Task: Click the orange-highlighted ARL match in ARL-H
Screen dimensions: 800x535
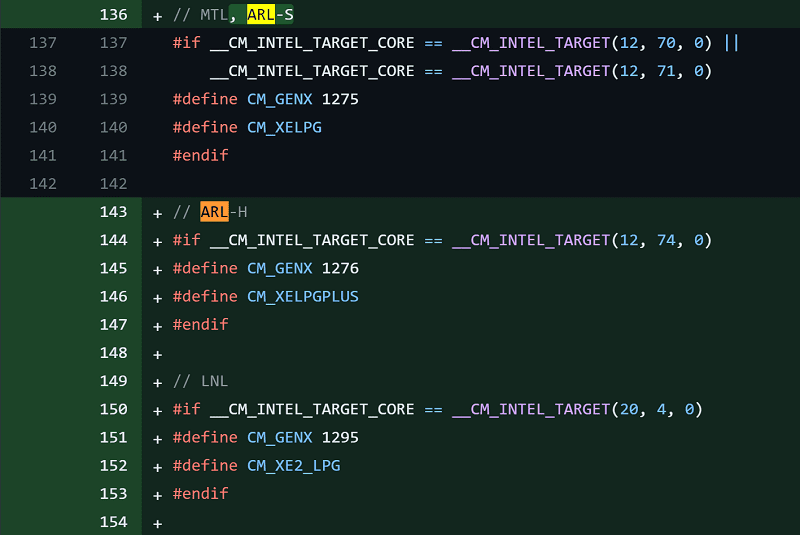Action: (x=214, y=212)
